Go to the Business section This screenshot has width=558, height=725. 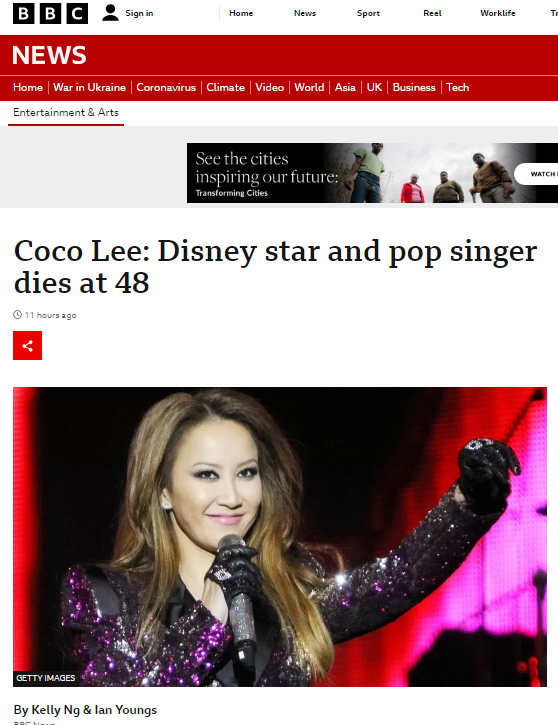tap(414, 87)
